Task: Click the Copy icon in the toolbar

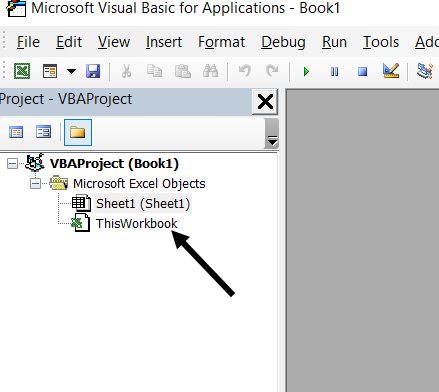Action: [154, 71]
